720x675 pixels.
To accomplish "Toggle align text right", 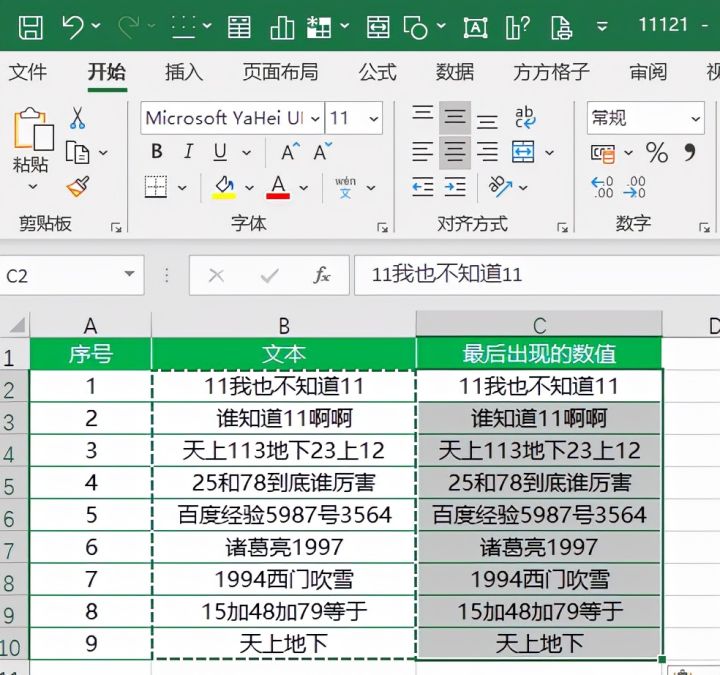I will coord(487,152).
